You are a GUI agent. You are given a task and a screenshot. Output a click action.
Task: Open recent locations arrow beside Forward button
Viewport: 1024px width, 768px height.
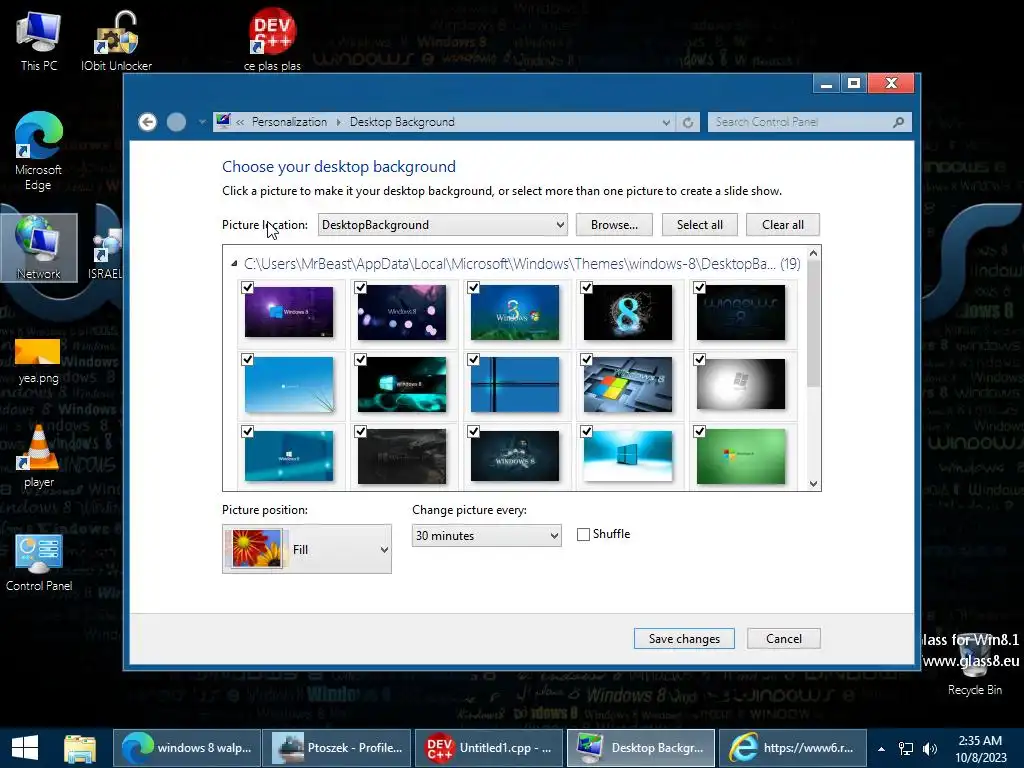(x=202, y=122)
